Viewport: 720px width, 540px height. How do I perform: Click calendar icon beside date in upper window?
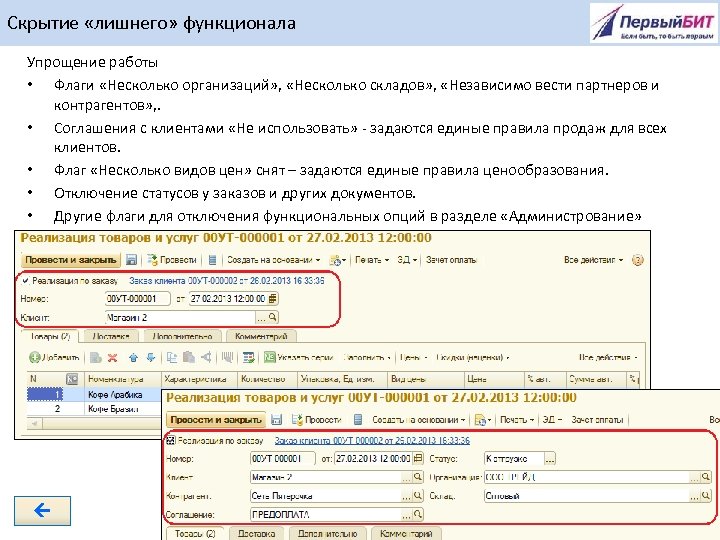click(x=273, y=299)
